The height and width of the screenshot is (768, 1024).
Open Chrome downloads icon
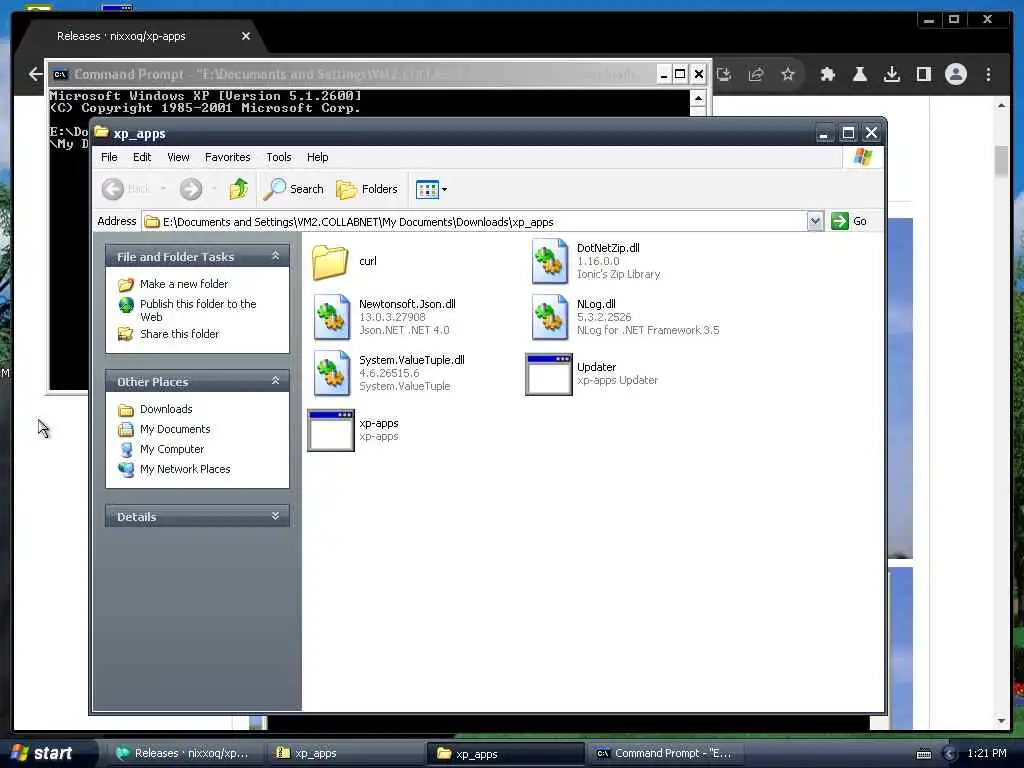[x=891, y=74]
